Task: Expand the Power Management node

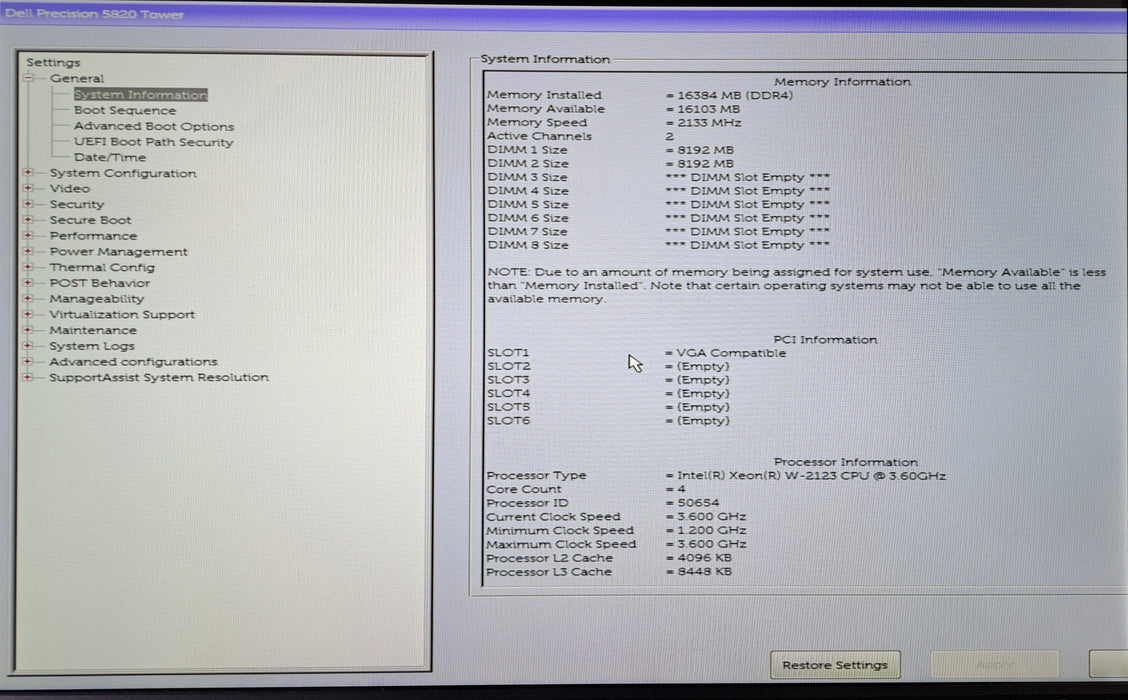Action: point(28,252)
